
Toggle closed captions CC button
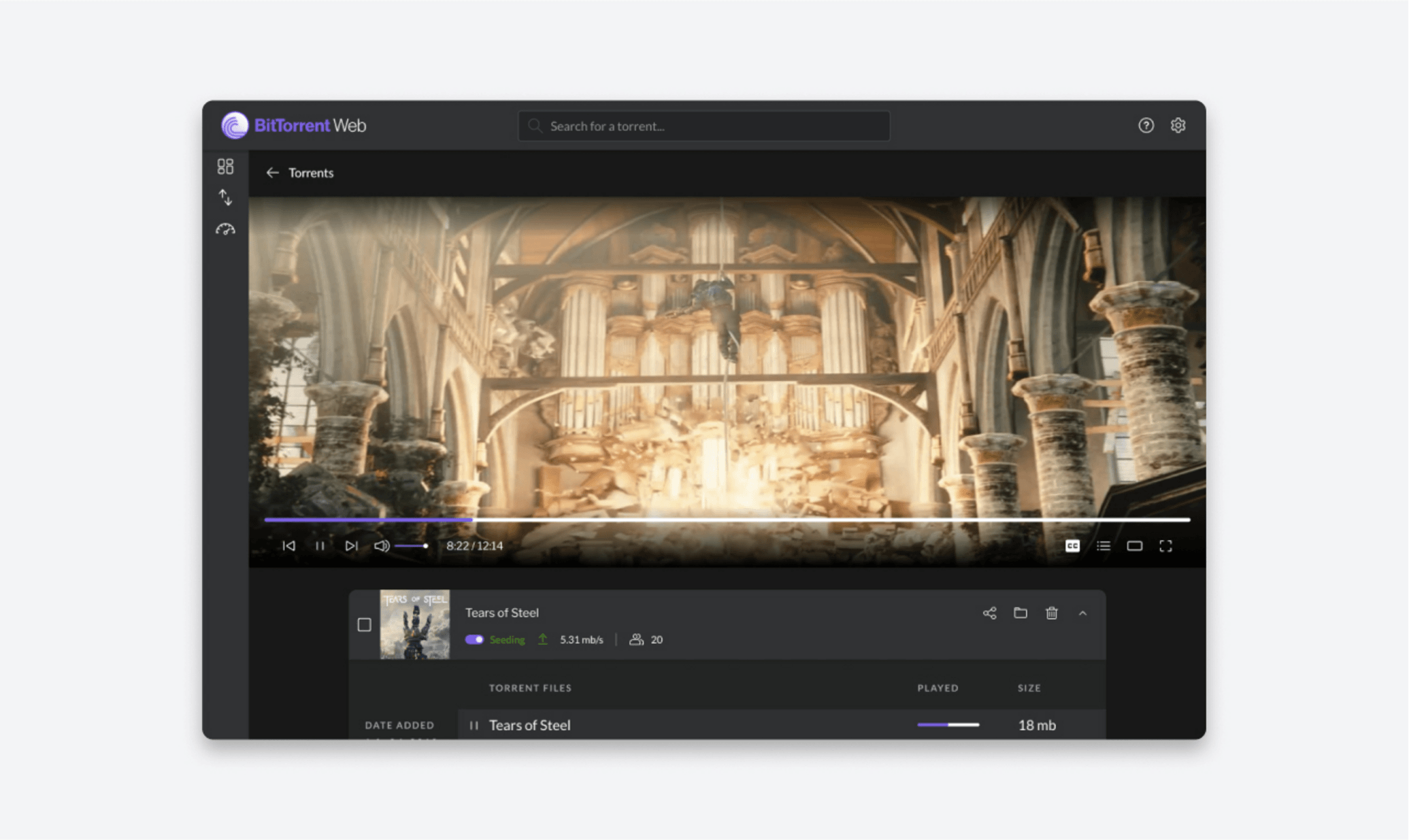[1072, 545]
